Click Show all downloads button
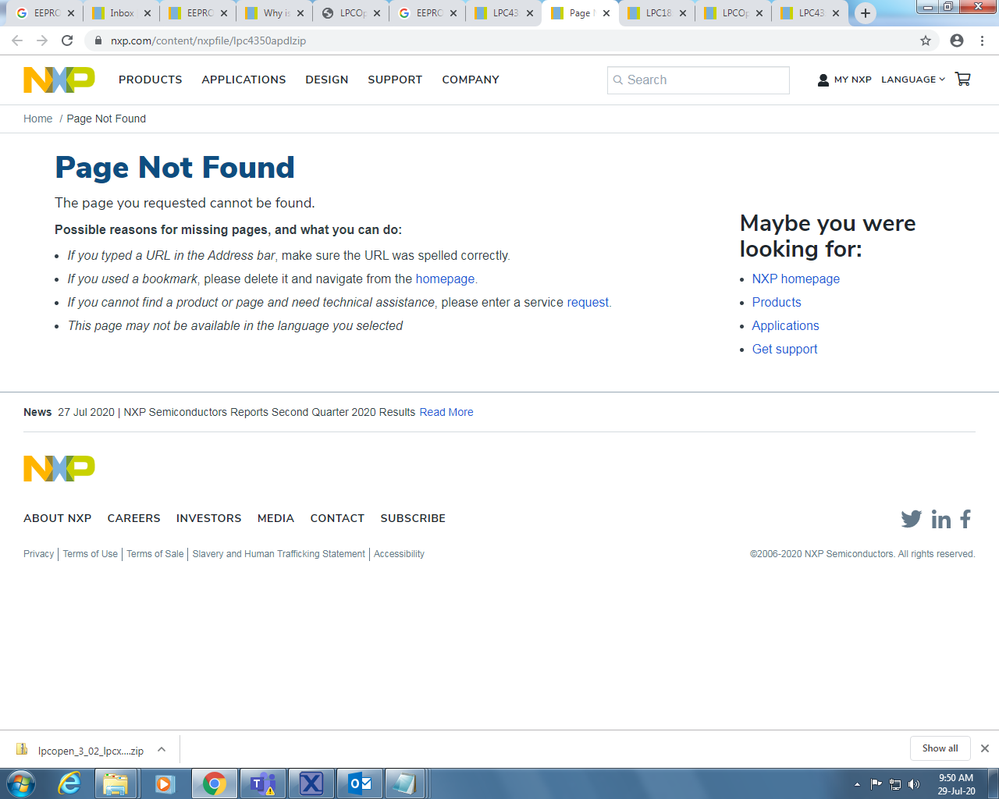This screenshot has width=999, height=799. click(940, 749)
